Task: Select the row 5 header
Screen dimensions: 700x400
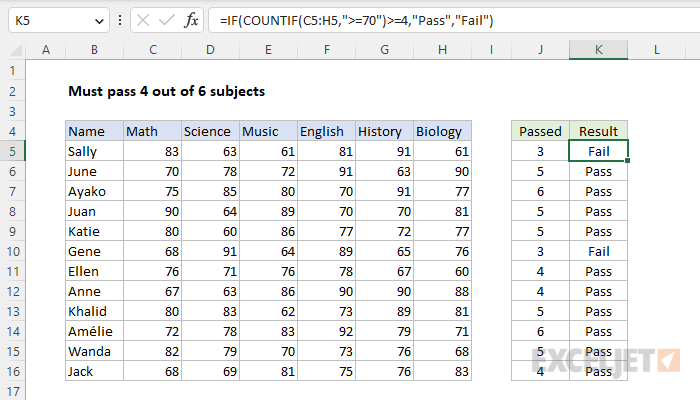Action: 13,151
